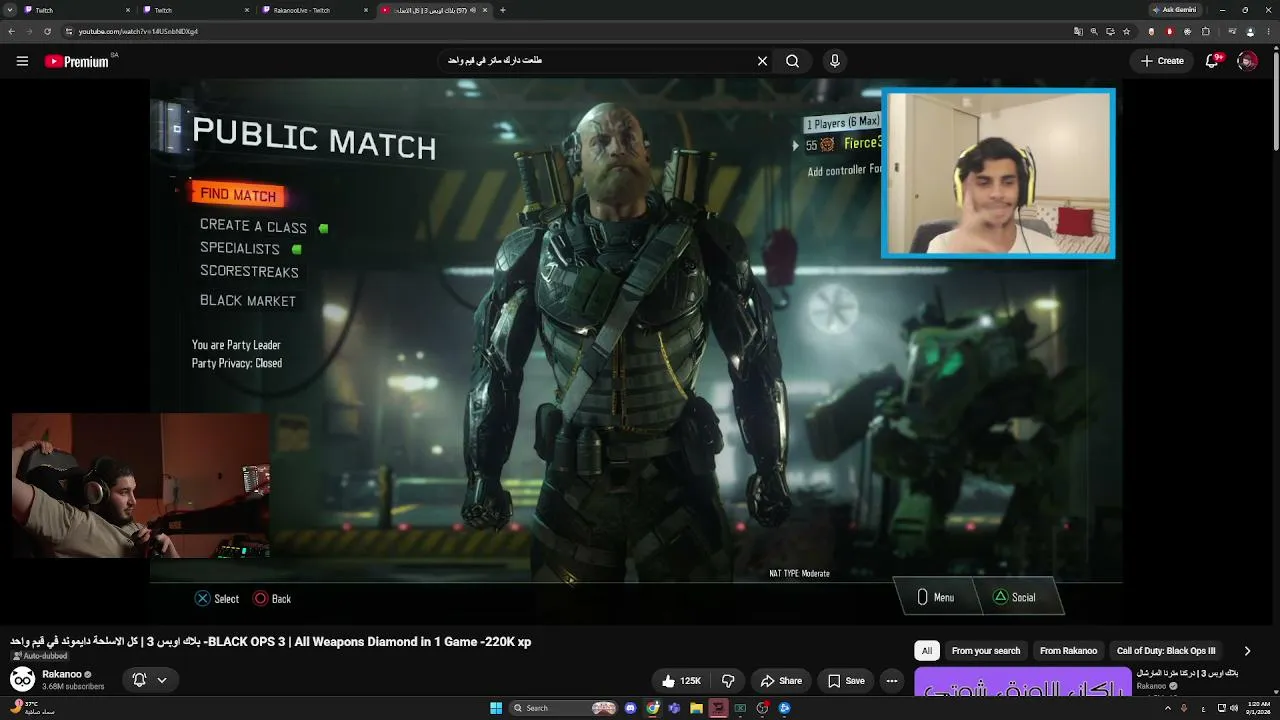
Task: Open the zoom indicator in address bar
Action: tap(1094, 31)
